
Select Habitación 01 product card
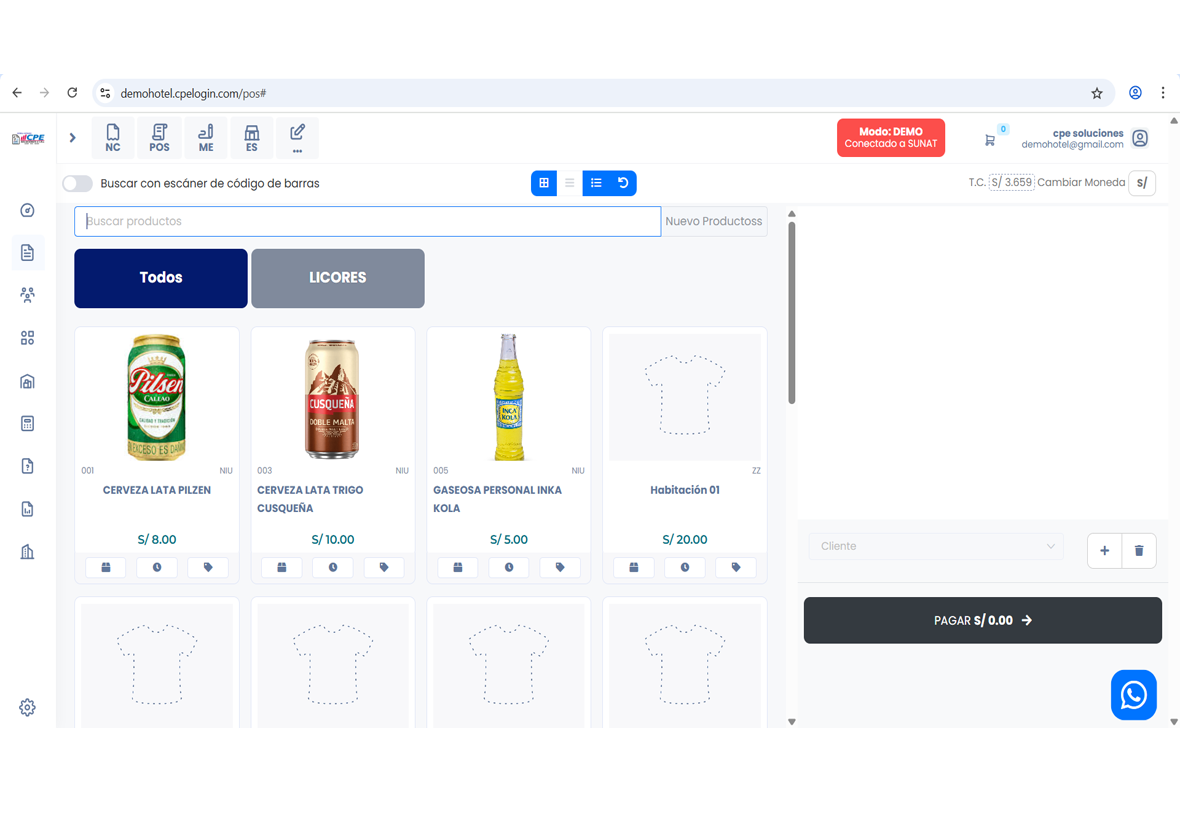(x=685, y=455)
